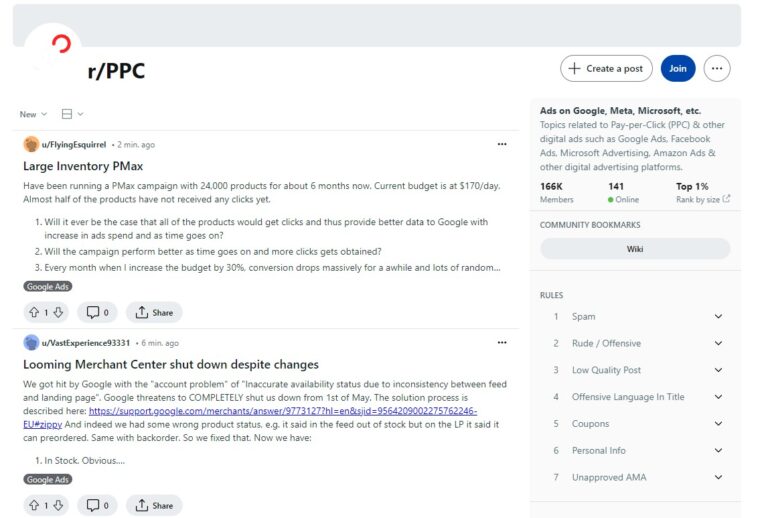Screen dimensions: 768x518
Task: Expand the Unapproved AMA rule
Action: (x=717, y=477)
